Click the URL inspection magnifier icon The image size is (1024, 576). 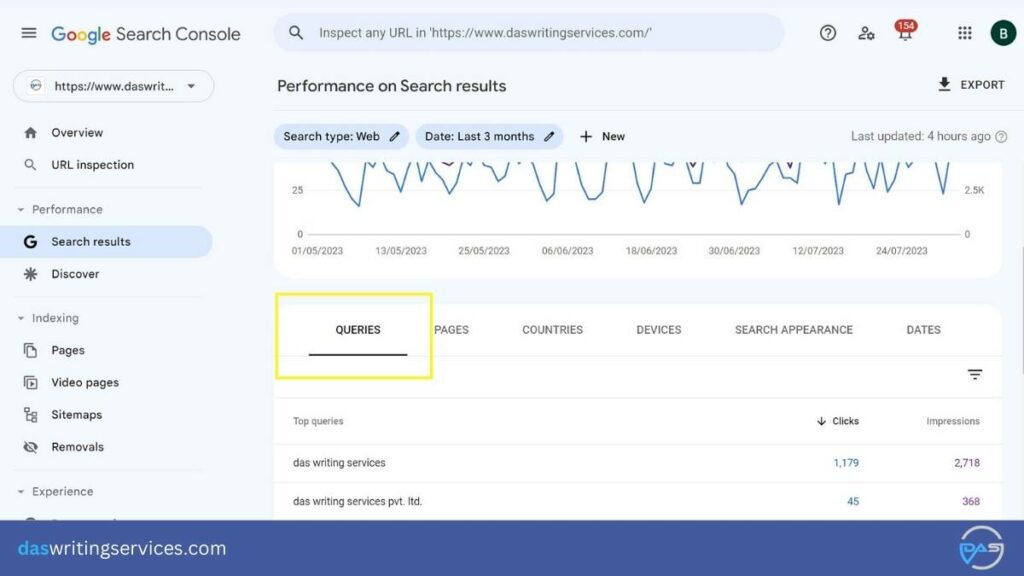point(30,165)
